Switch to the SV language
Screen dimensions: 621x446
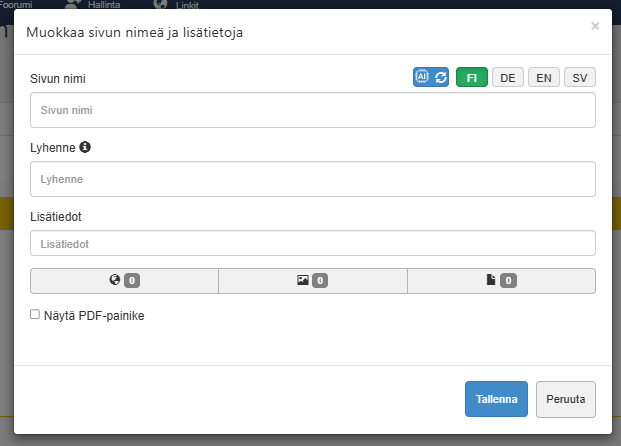[580, 77]
